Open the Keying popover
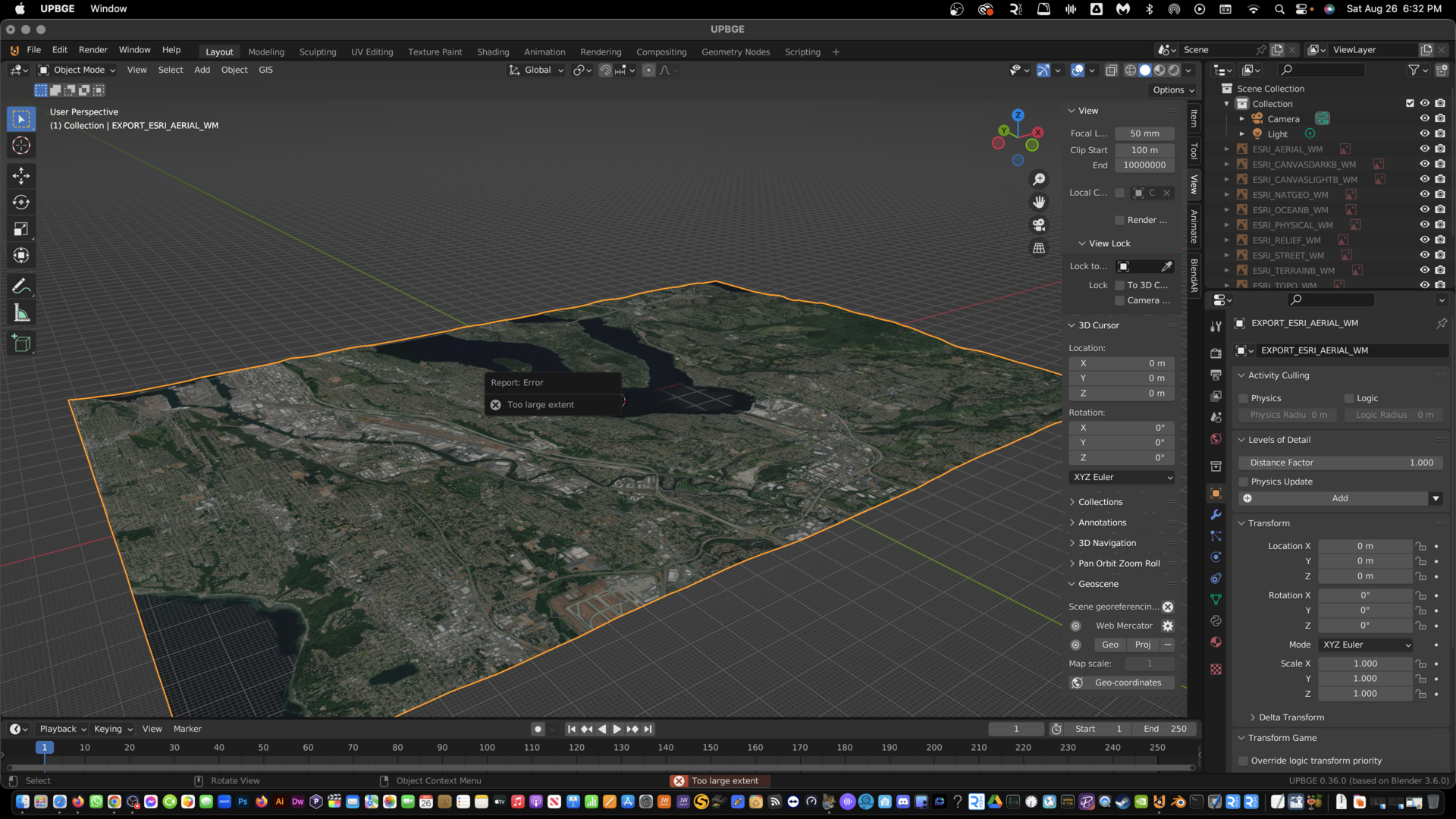The width and height of the screenshot is (1456, 819). click(113, 729)
